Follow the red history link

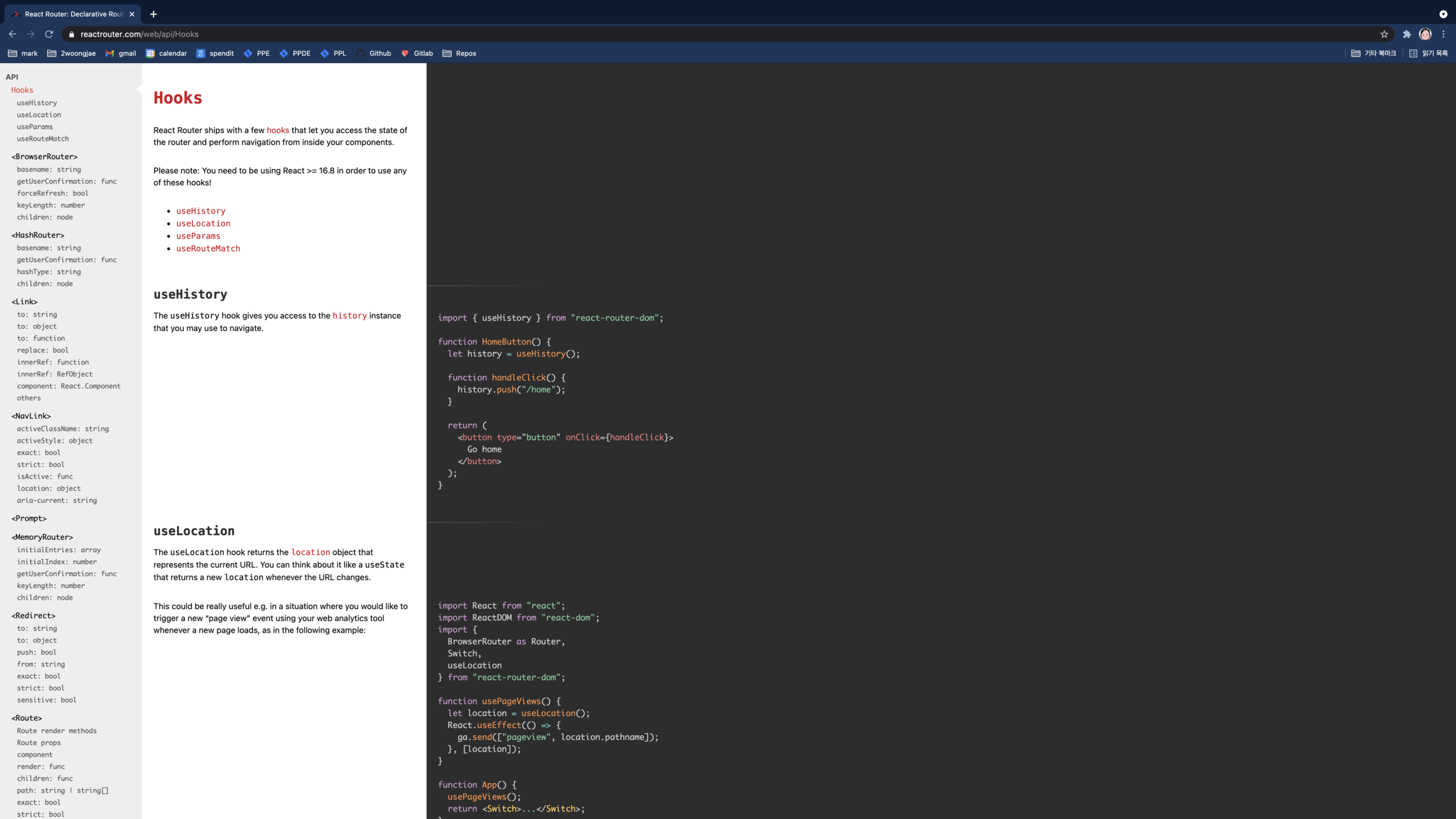(349, 316)
